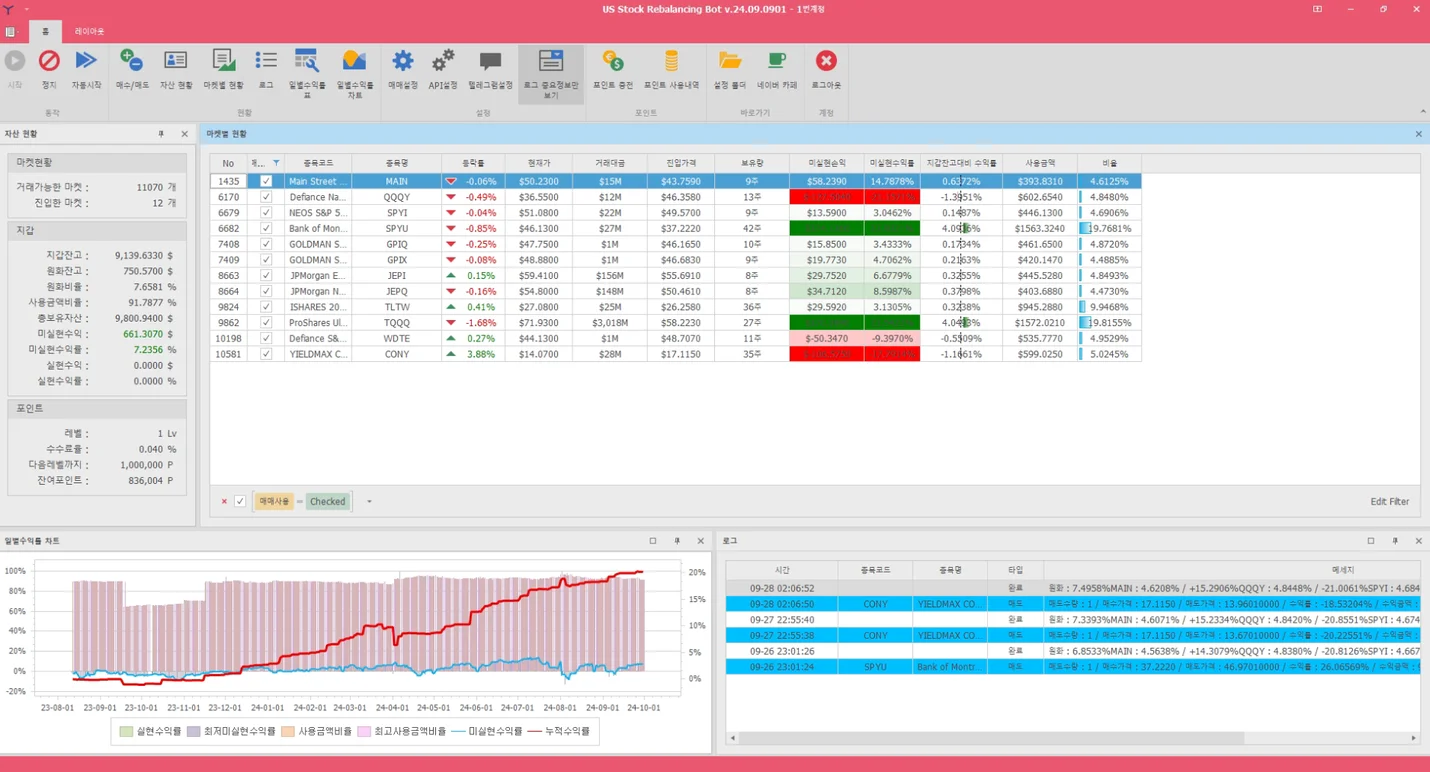Image resolution: width=1430 pixels, height=772 pixels.
Task: Uncheck the SPYI row checkbox
Action: pyautogui.click(x=266, y=213)
